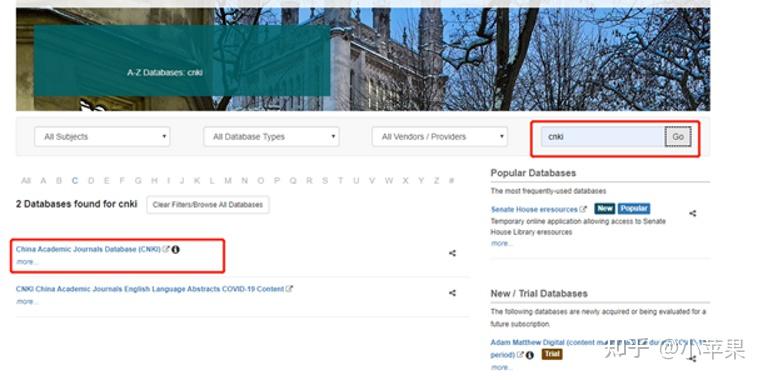The image size is (764, 380).
Task: Open Senate House eresources link
Action: pyautogui.click(x=534, y=209)
